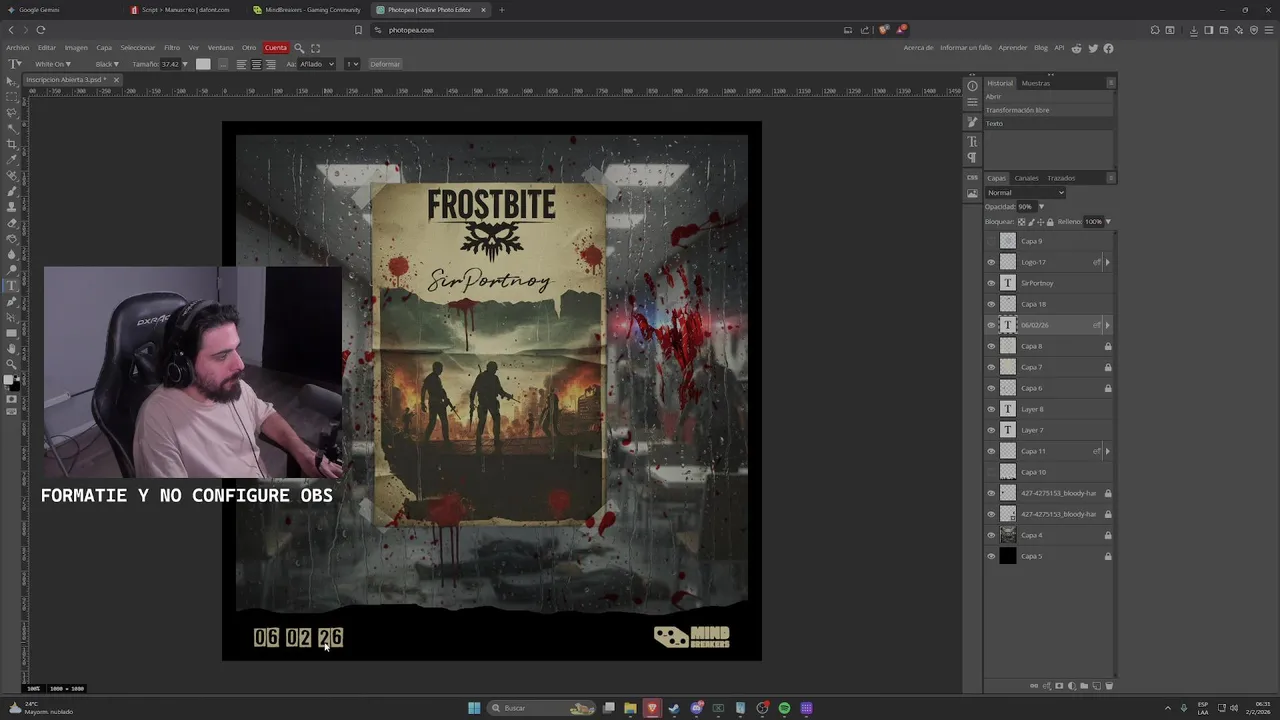Open the Relleno slider dropdown arrow
Viewport: 1280px width, 720px height.
click(1108, 222)
